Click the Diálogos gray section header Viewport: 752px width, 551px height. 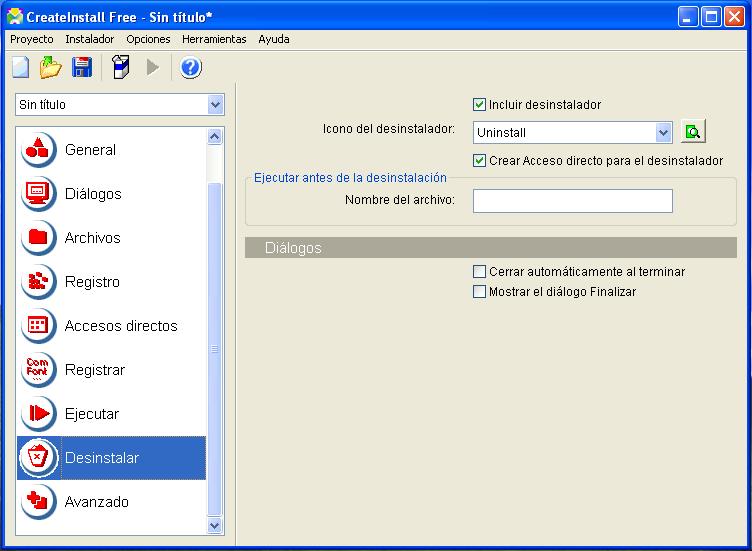click(491, 247)
